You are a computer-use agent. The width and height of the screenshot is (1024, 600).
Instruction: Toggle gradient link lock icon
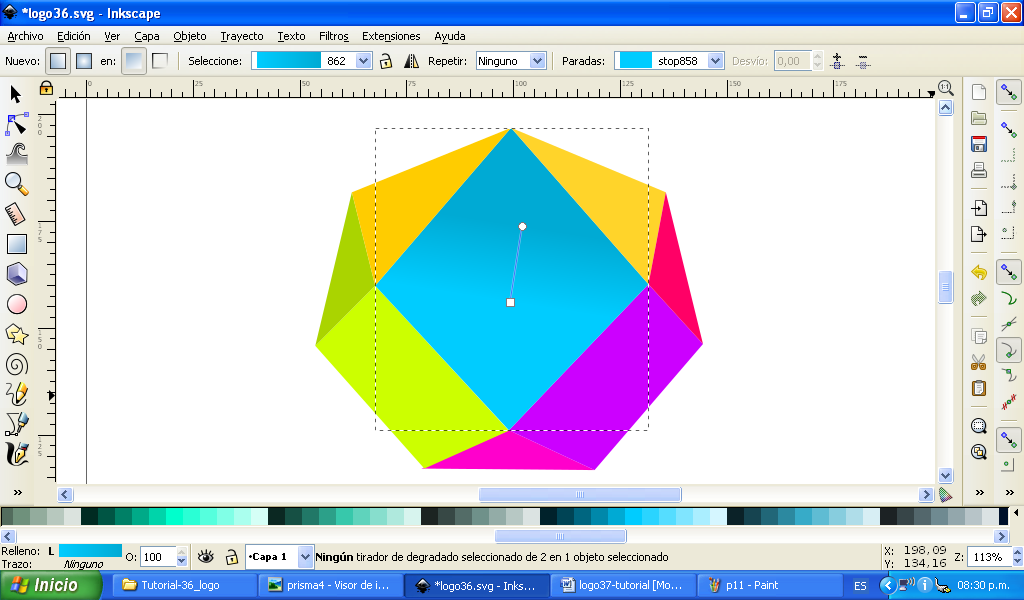386,61
